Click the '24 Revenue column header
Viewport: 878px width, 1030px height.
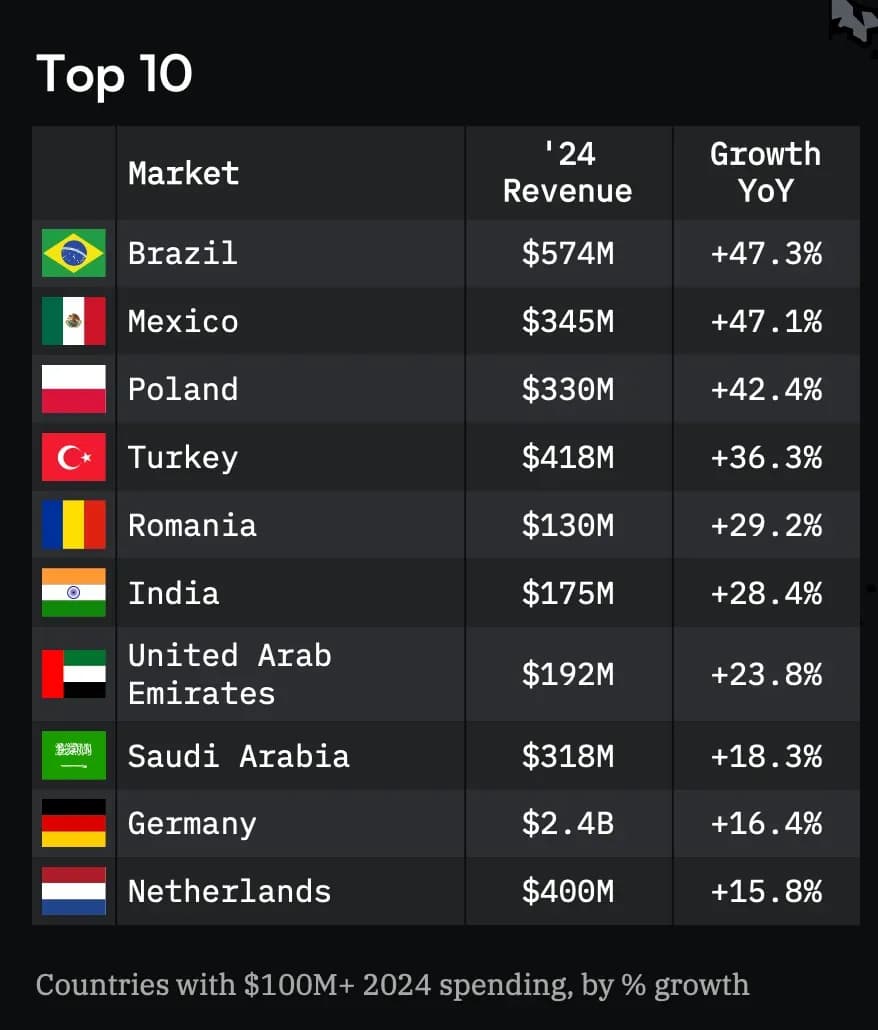(x=568, y=173)
